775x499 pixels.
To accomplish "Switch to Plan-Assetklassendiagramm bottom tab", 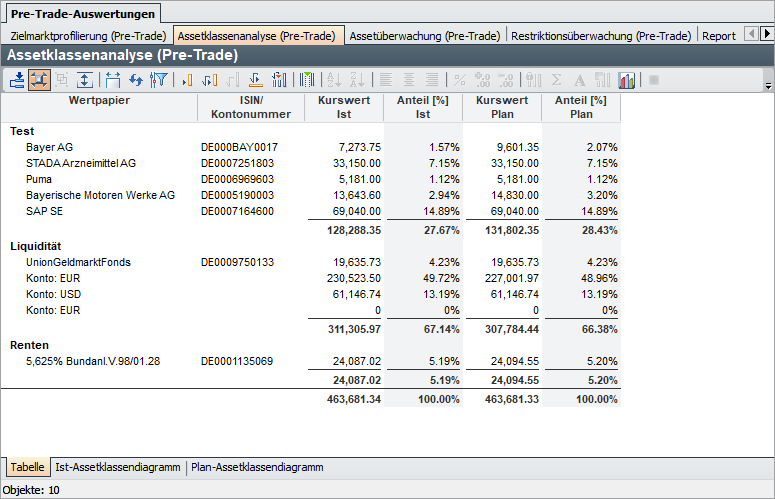I will click(257, 467).
